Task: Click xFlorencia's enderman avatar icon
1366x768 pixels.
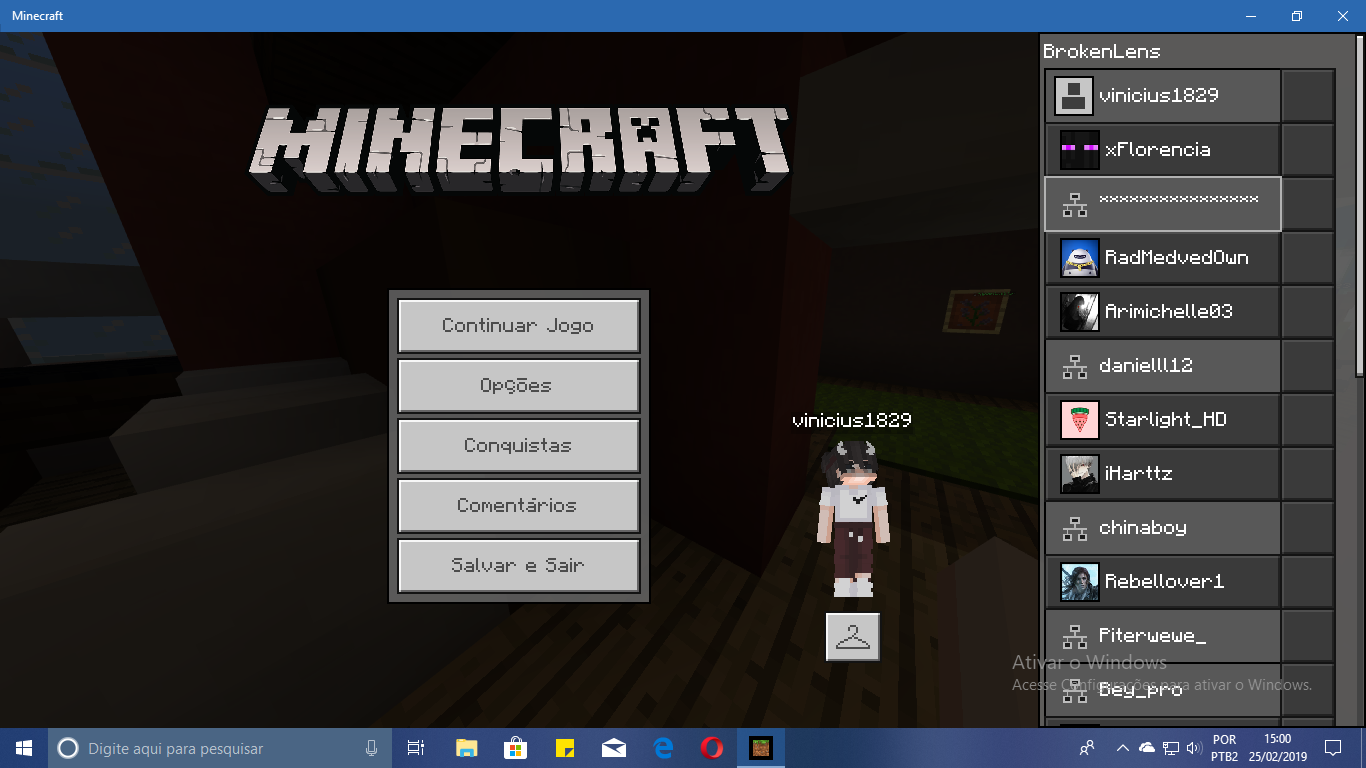Action: coord(1079,150)
